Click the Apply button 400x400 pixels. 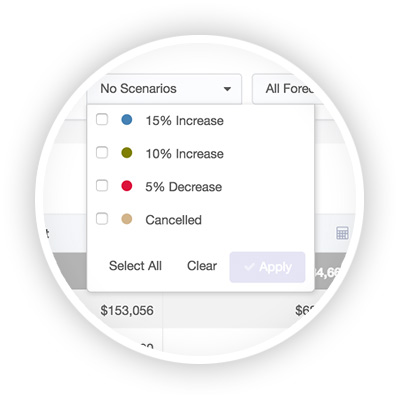(267, 267)
